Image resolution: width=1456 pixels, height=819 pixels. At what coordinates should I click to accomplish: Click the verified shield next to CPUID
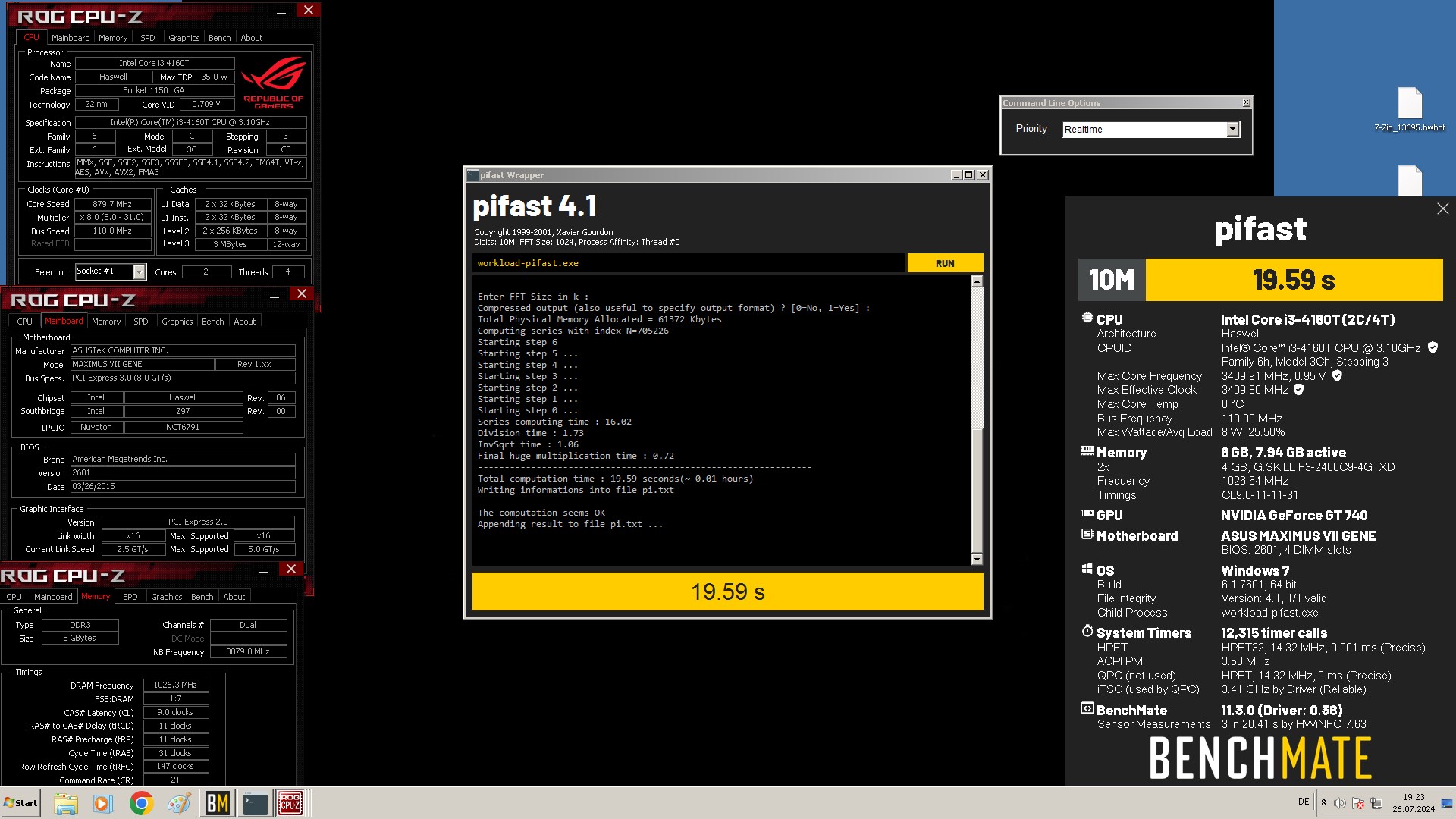pyautogui.click(x=1432, y=347)
